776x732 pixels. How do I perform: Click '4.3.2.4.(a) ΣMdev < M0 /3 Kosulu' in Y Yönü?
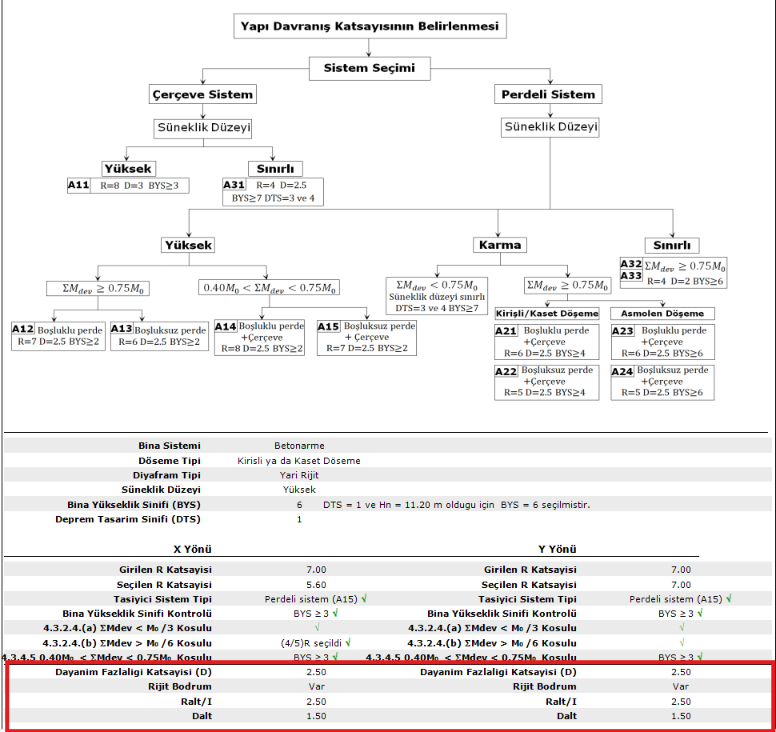(x=492, y=628)
